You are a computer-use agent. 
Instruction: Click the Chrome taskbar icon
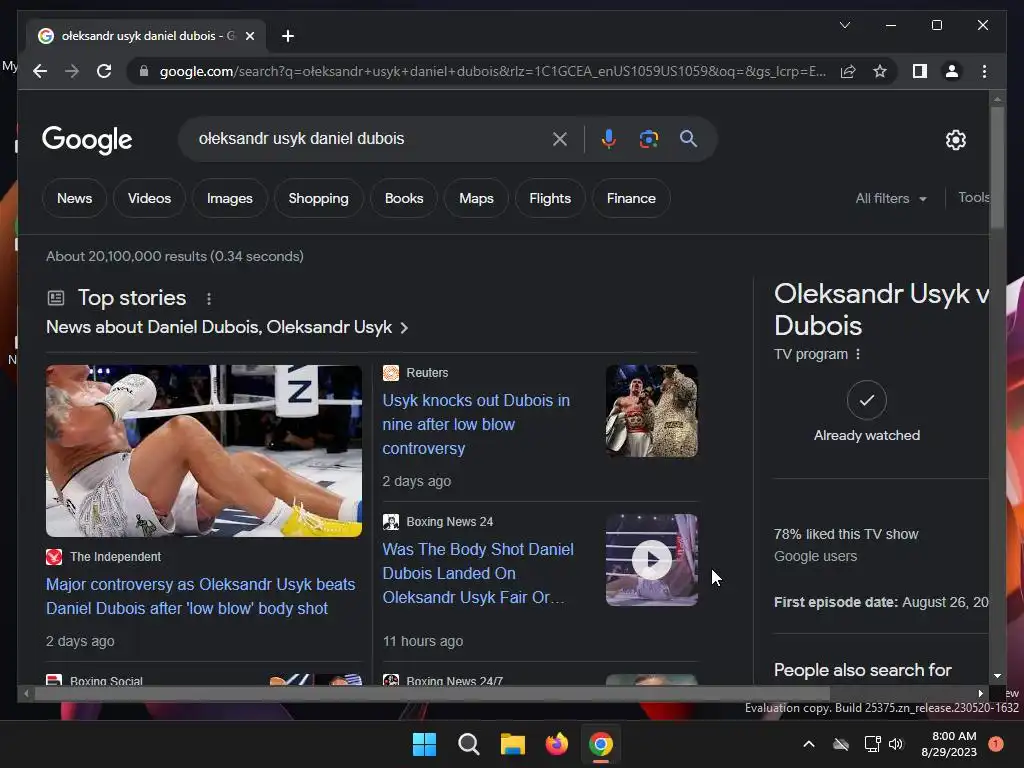[x=601, y=744]
